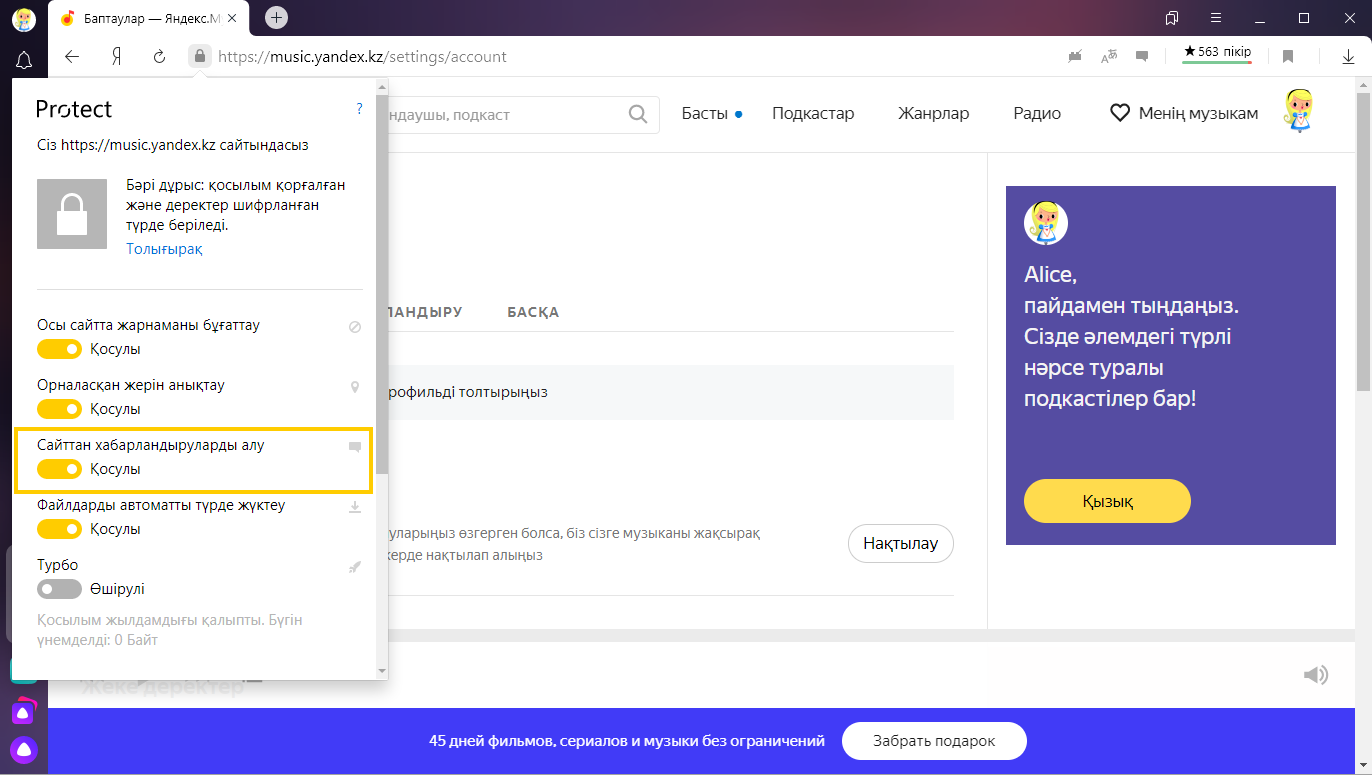Click the Protect panel scrollbar down arrow

[x=381, y=670]
